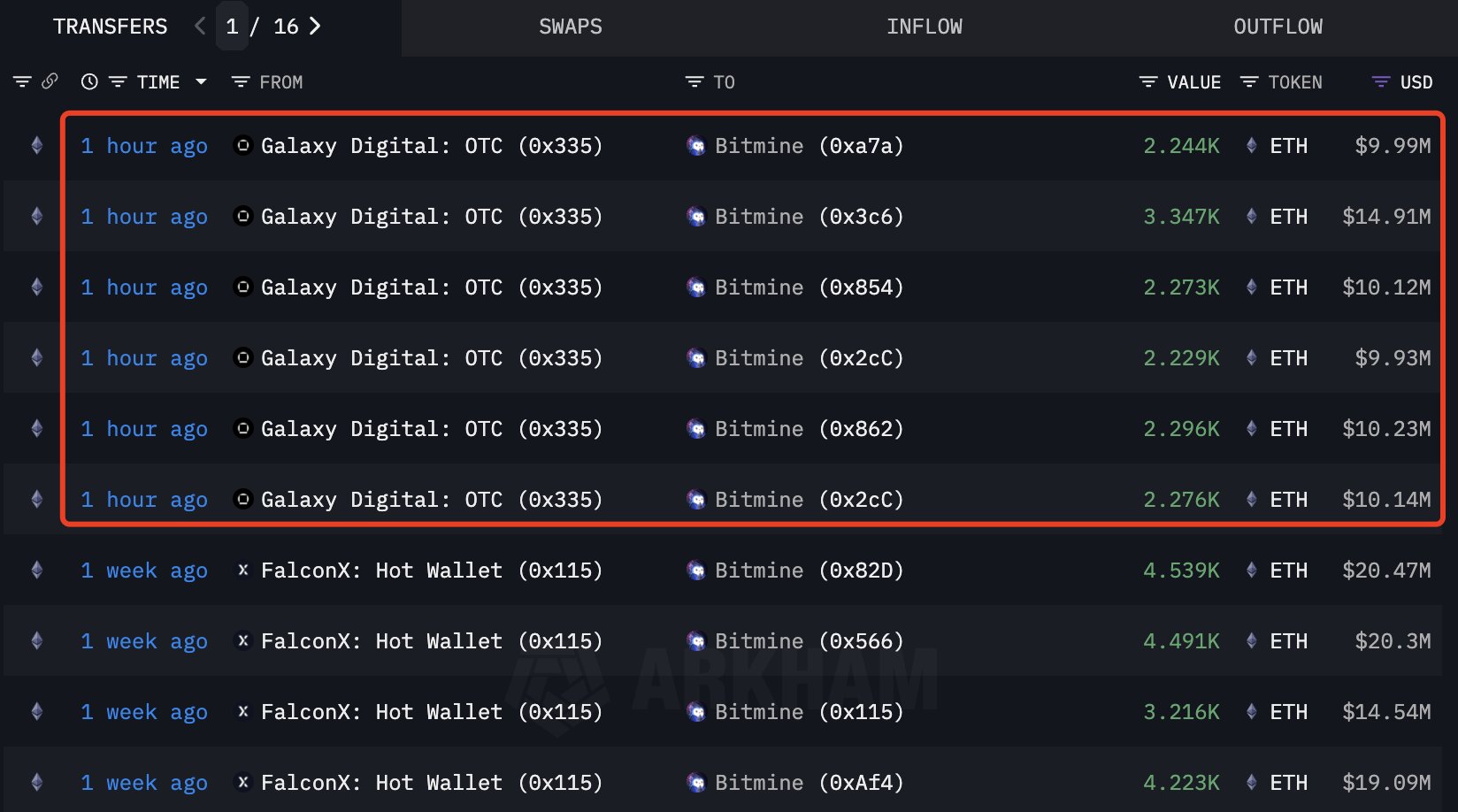Screen dimensions: 1458x812
Task: Open Bitmine (0xAf4) recipient
Action: tap(810, 783)
